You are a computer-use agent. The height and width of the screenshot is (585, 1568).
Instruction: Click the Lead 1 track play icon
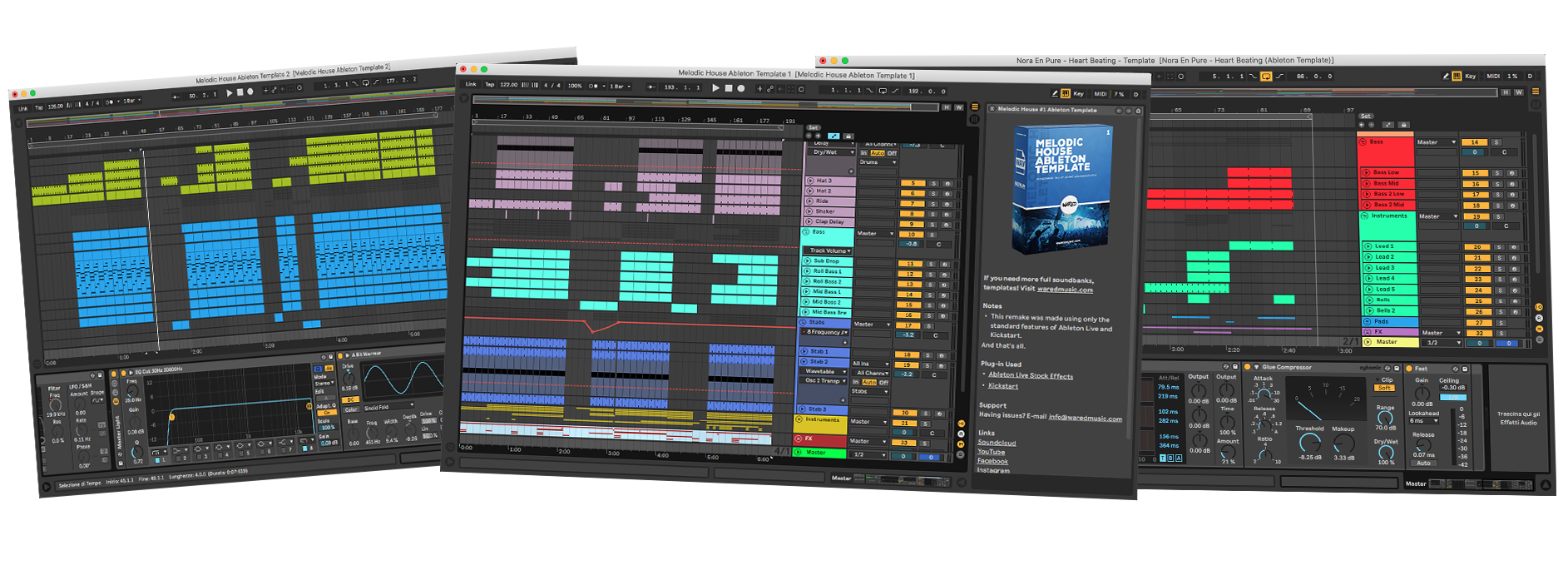coord(1367,246)
